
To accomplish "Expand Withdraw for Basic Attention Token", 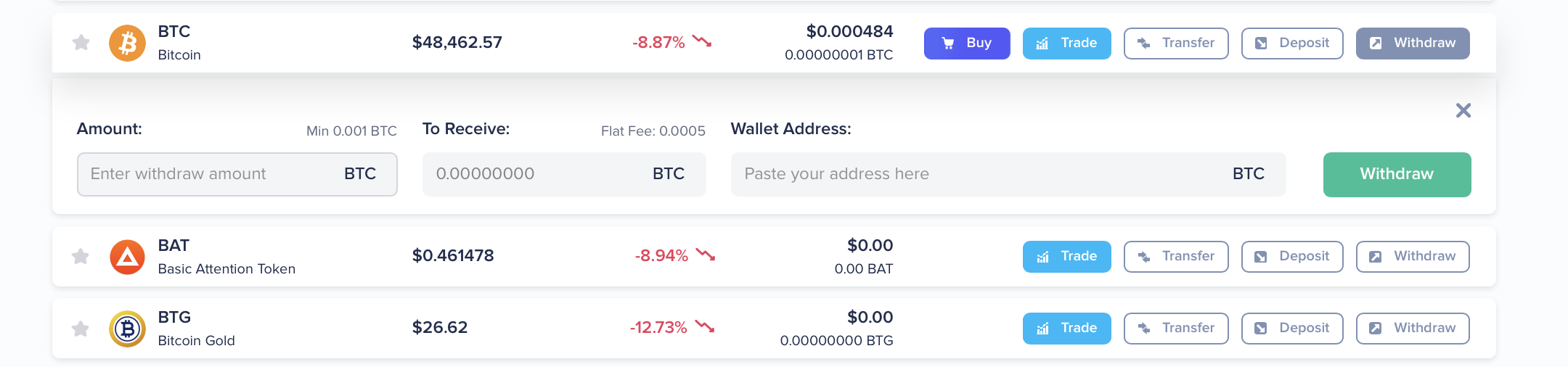I will click(1412, 257).
